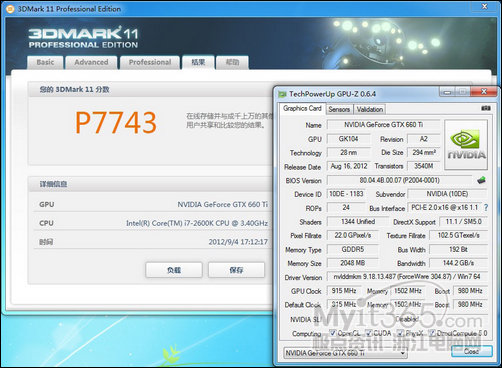Toggle the CUDA checkbox
Image resolution: width=502 pixels, height=368 pixels.
point(368,333)
